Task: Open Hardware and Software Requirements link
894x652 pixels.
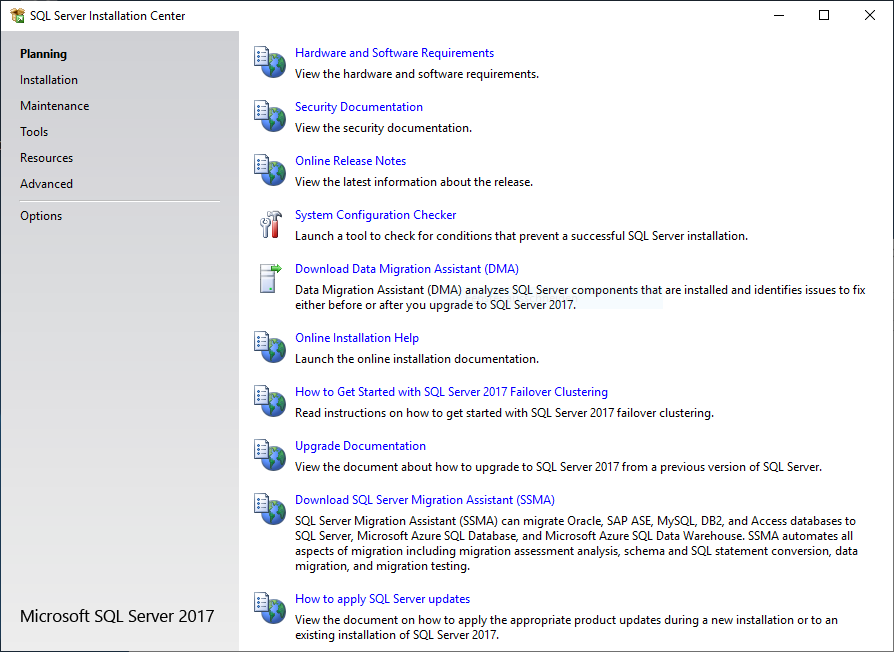Action: point(395,53)
